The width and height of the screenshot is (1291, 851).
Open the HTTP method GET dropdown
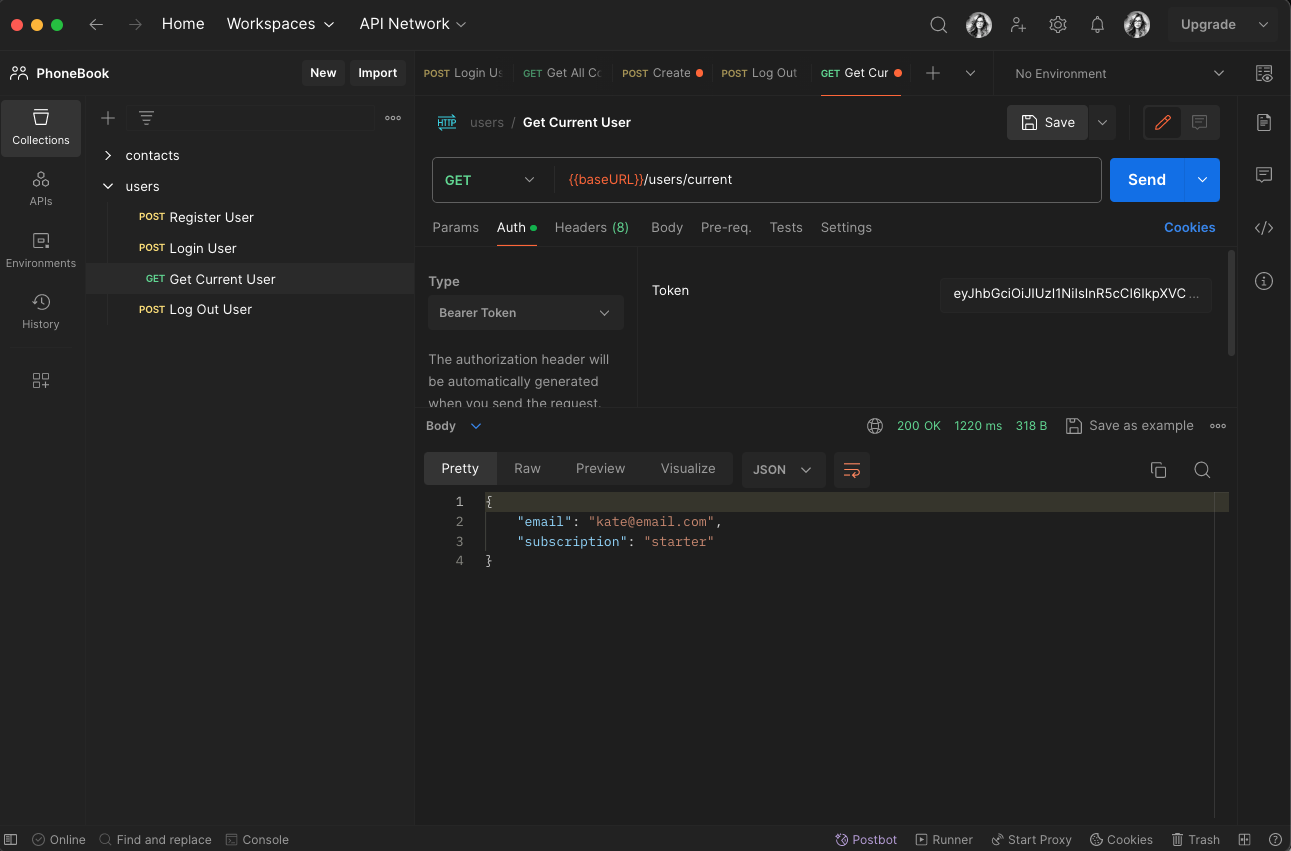pyautogui.click(x=491, y=180)
